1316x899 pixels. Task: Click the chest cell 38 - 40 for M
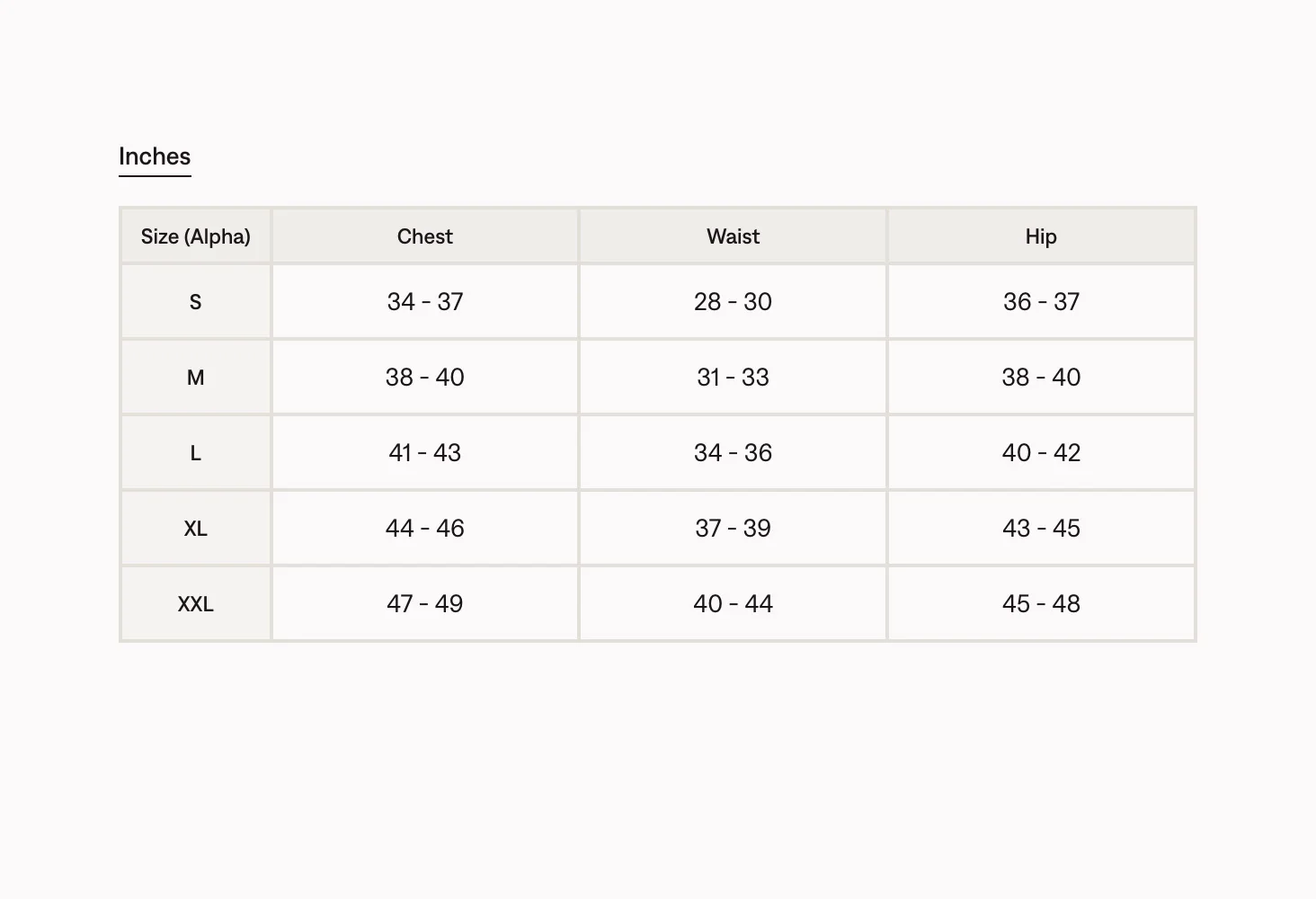point(425,377)
